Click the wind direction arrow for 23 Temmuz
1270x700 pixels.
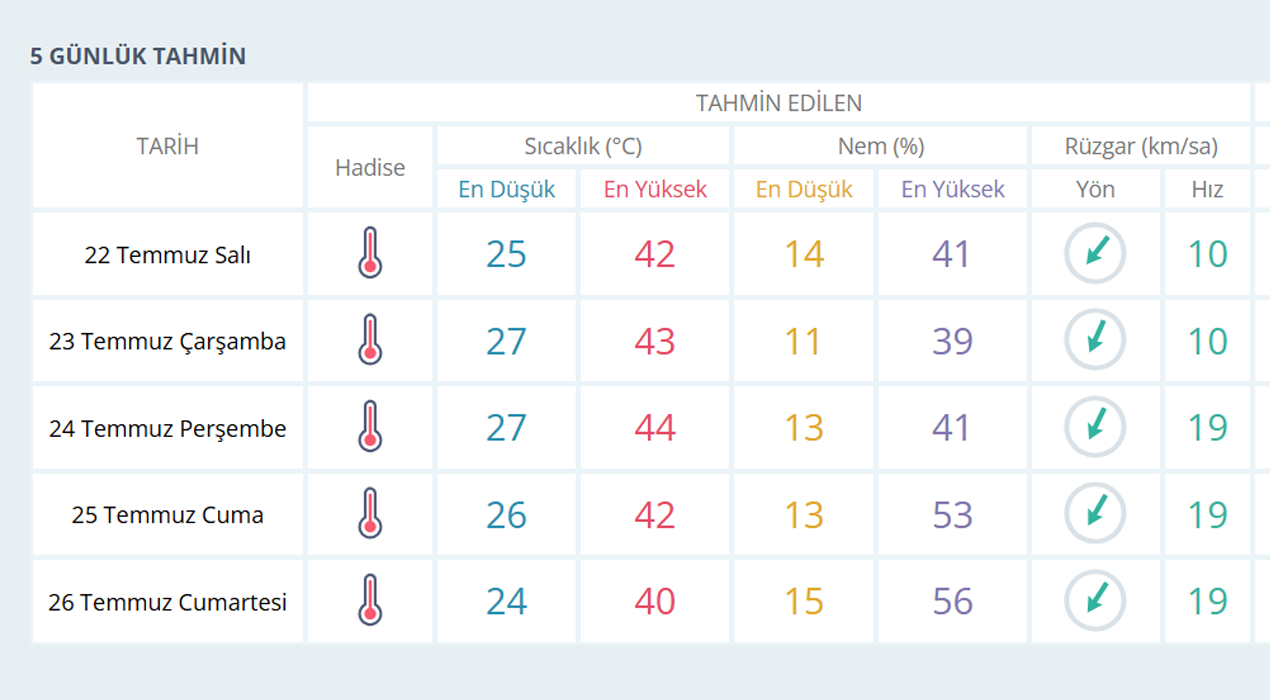(x=1095, y=340)
